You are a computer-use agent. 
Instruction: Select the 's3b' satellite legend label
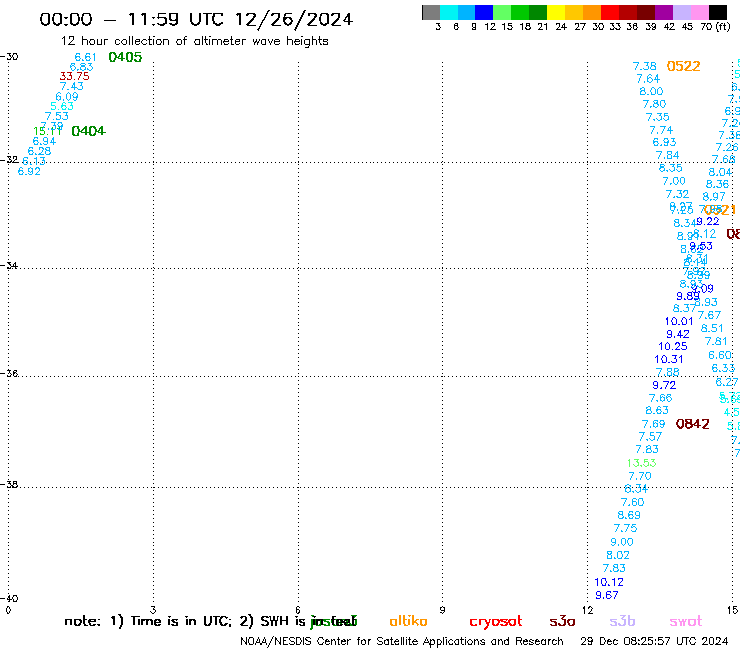tap(622, 622)
